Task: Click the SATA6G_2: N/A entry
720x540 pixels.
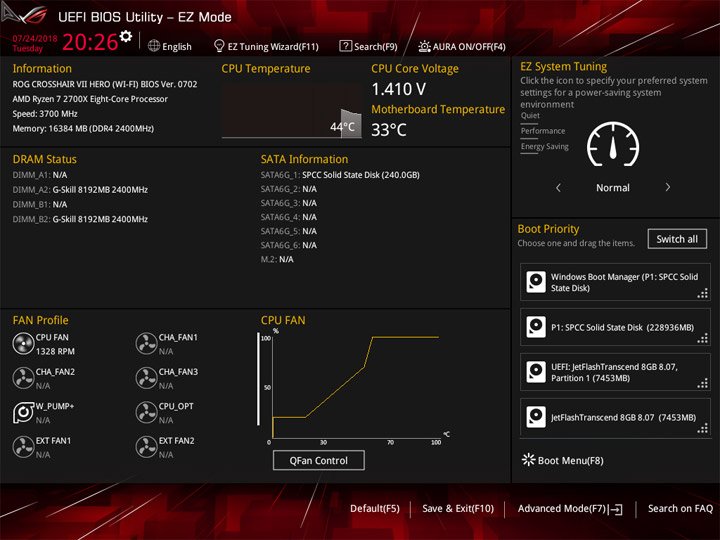Action: 288,189
